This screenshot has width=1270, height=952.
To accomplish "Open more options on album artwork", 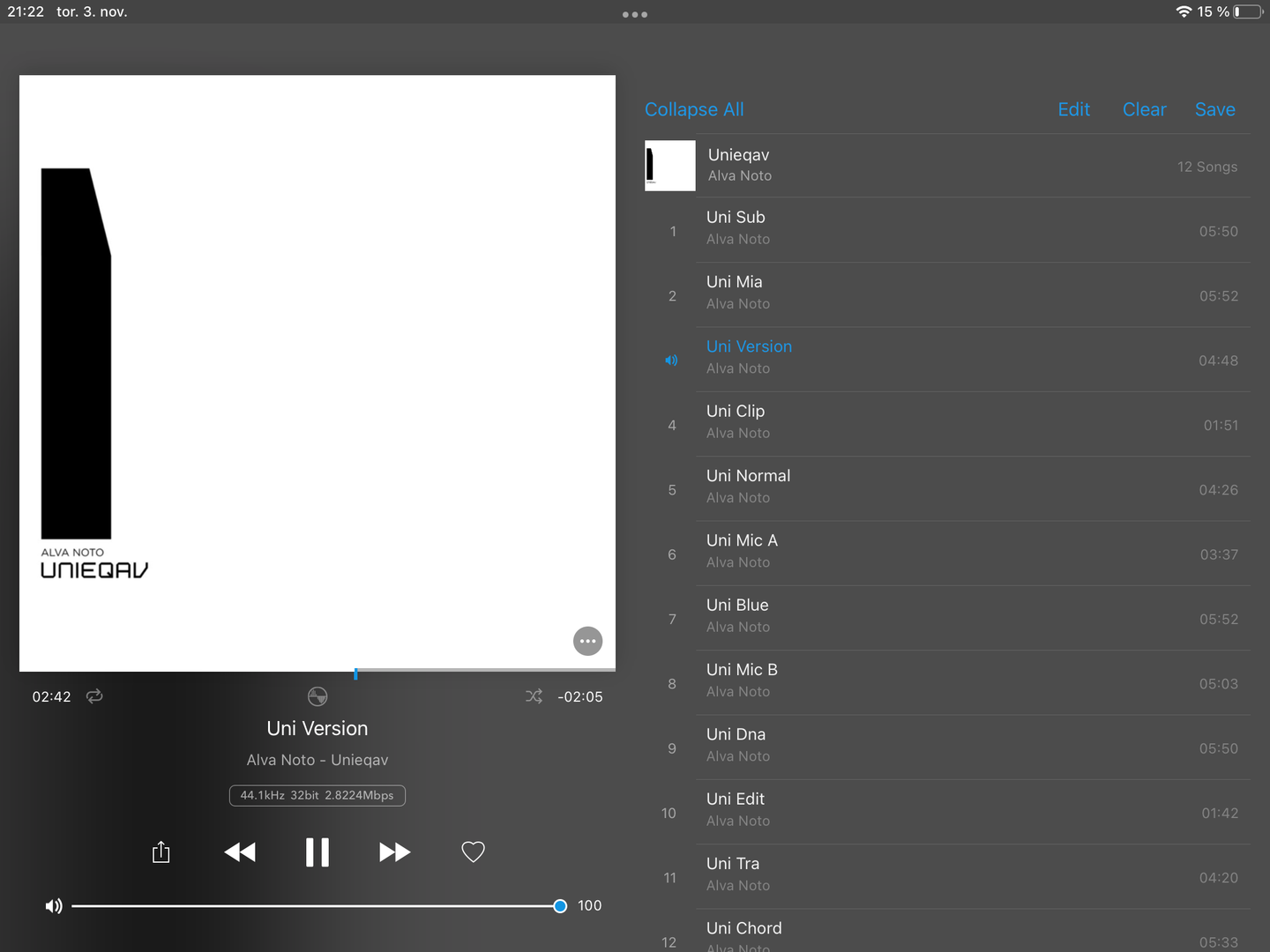I will click(588, 641).
